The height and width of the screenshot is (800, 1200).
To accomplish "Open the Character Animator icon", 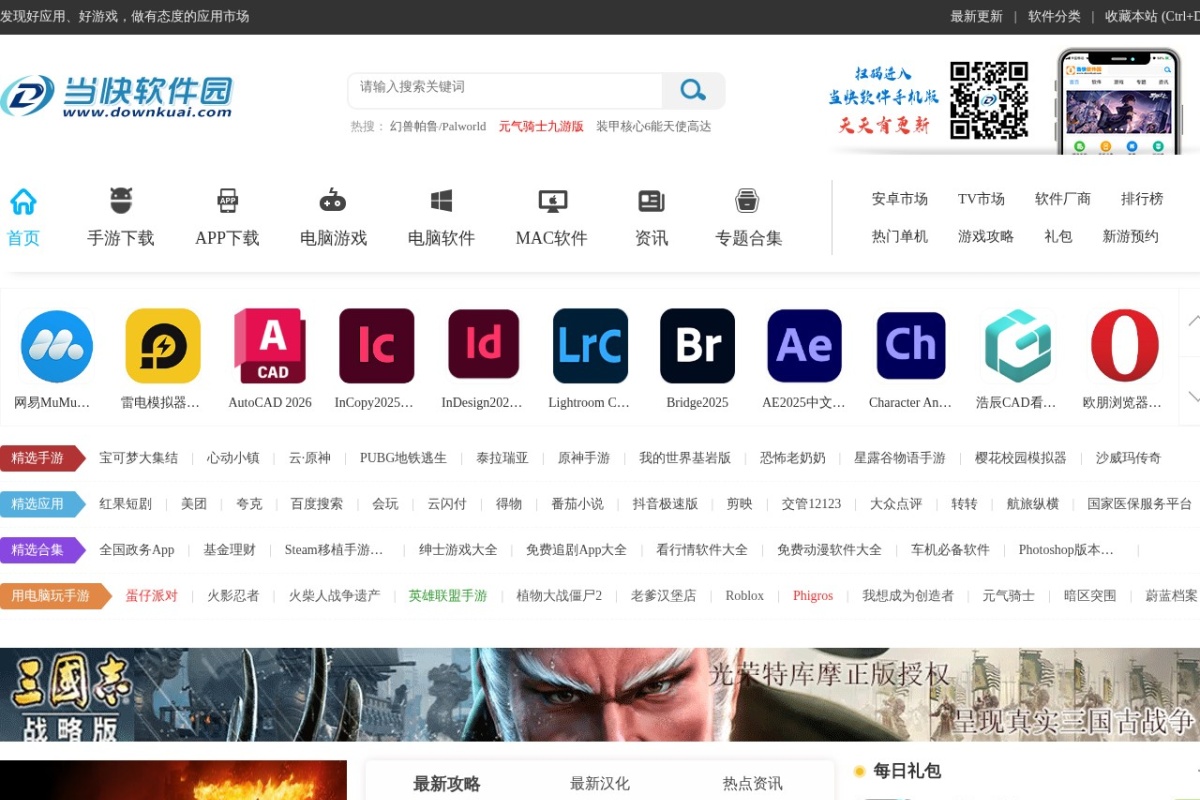I will (910, 346).
